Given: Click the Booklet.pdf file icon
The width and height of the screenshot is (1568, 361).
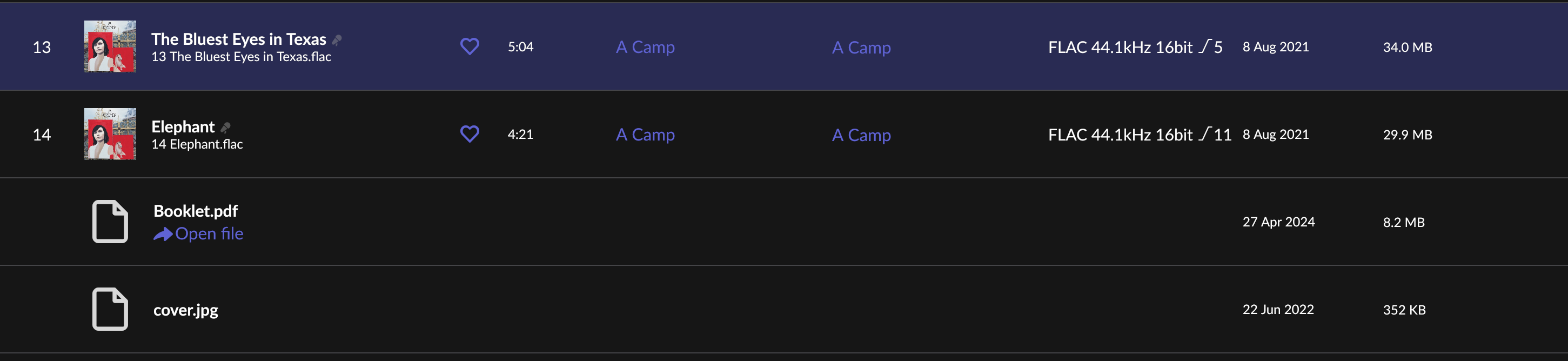Looking at the screenshot, I should pos(110,222).
